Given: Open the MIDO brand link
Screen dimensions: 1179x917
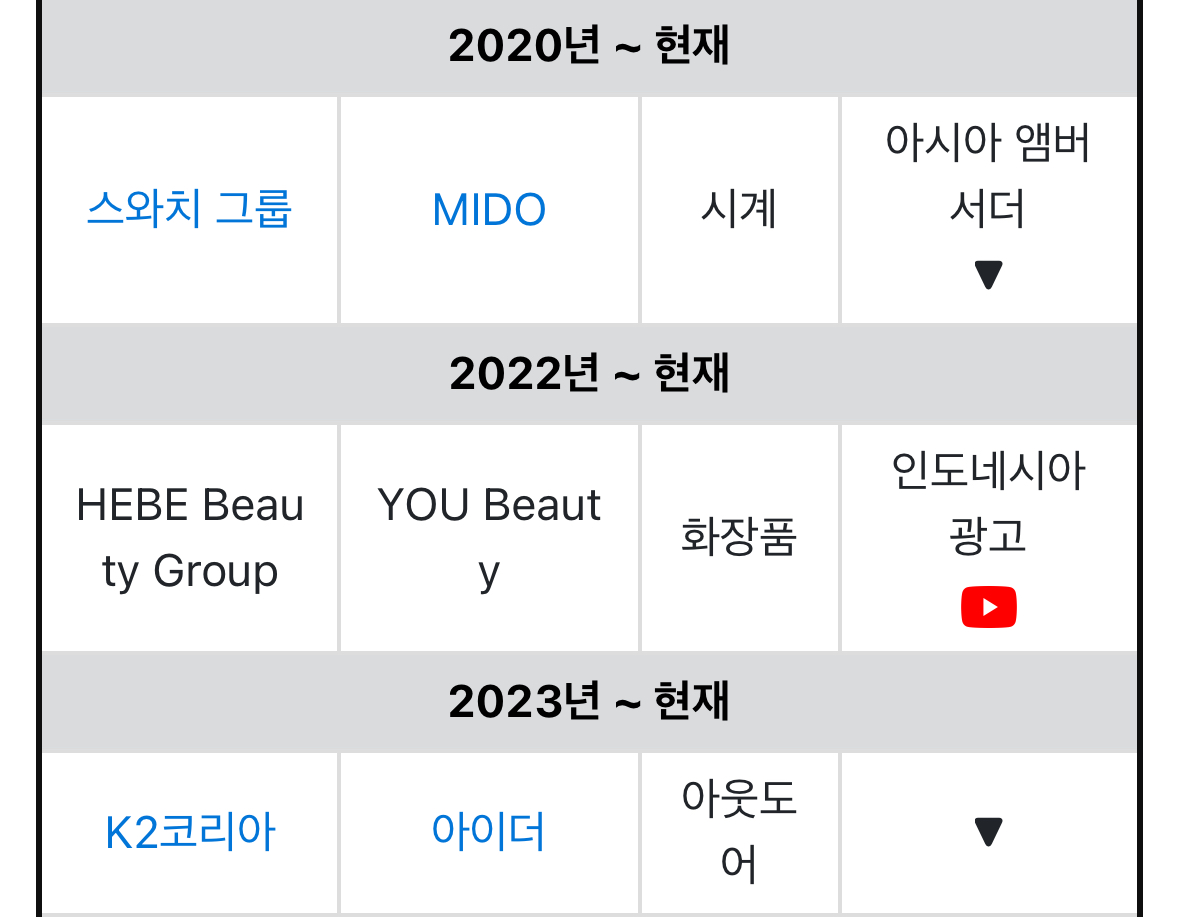Looking at the screenshot, I should pos(489,210).
